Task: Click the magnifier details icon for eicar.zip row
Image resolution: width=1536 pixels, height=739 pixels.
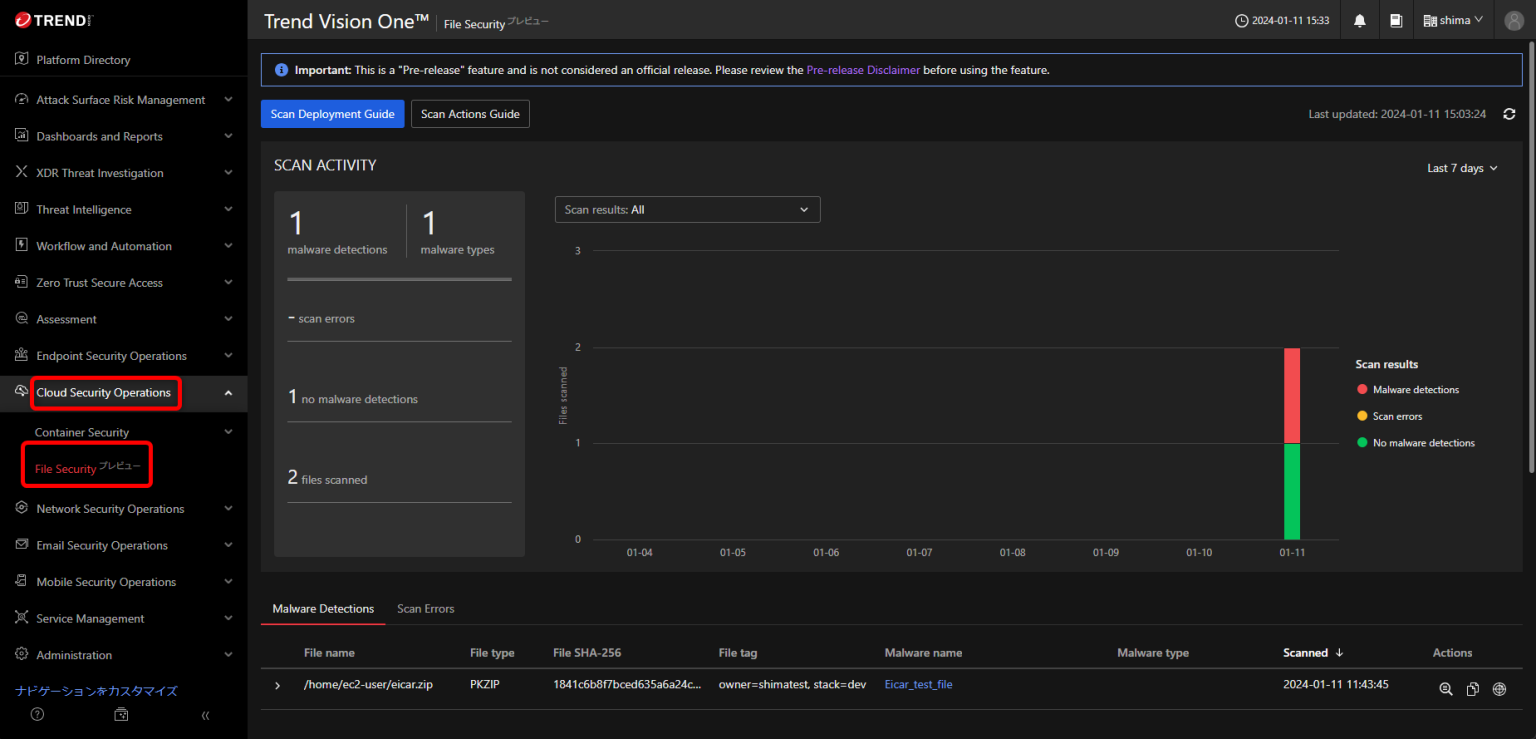Action: tap(1446, 689)
